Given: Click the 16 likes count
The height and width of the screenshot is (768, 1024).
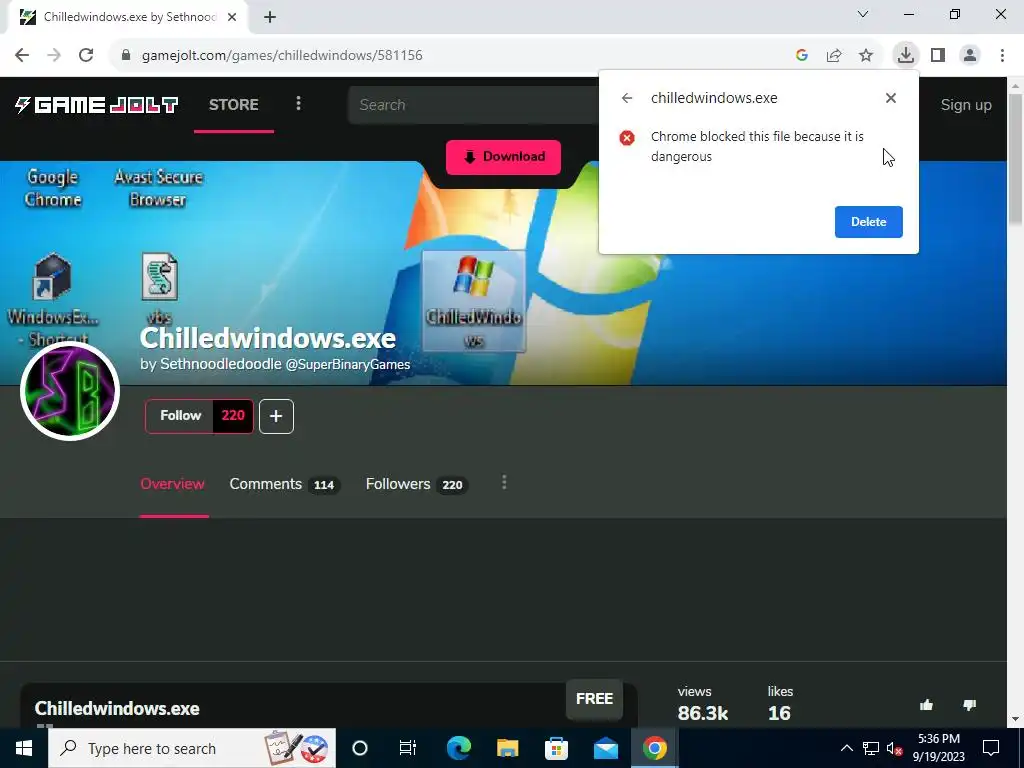Looking at the screenshot, I should click(x=779, y=713).
